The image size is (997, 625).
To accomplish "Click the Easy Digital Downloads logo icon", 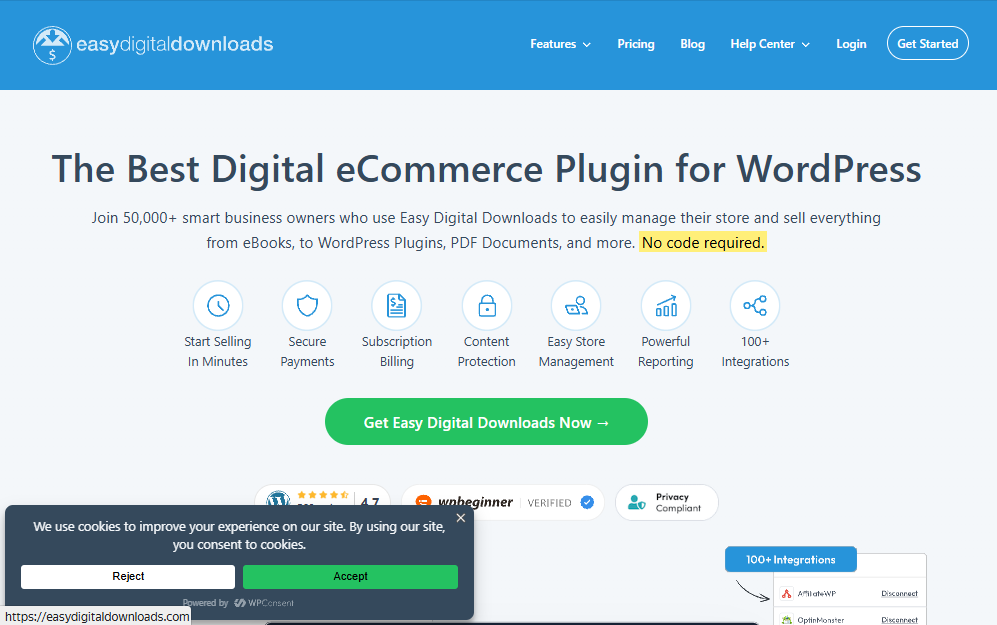I will [52, 45].
